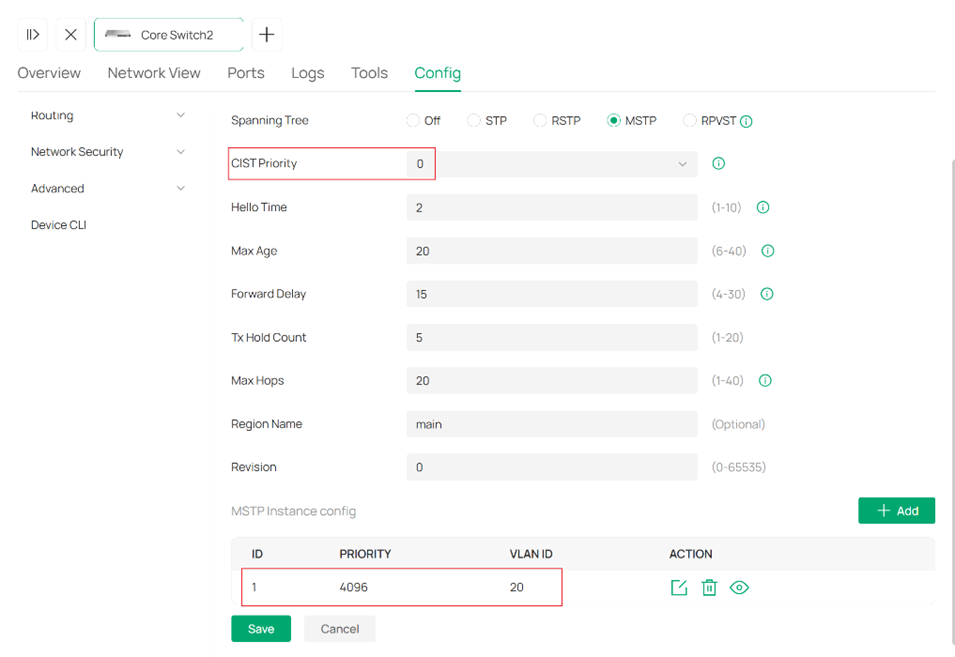
Task: Turn spanning tree Off with the radio button
Action: click(x=413, y=121)
